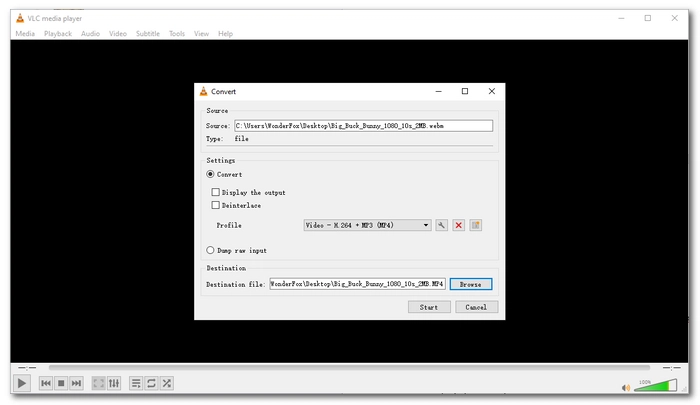Image resolution: width=700 pixels, height=405 pixels.
Task: Toggle the playlist view icon
Action: [x=135, y=383]
